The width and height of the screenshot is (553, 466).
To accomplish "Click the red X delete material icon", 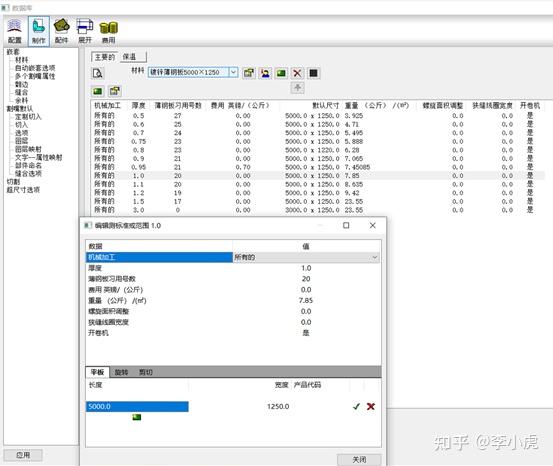I will pyautogui.click(x=297, y=73).
